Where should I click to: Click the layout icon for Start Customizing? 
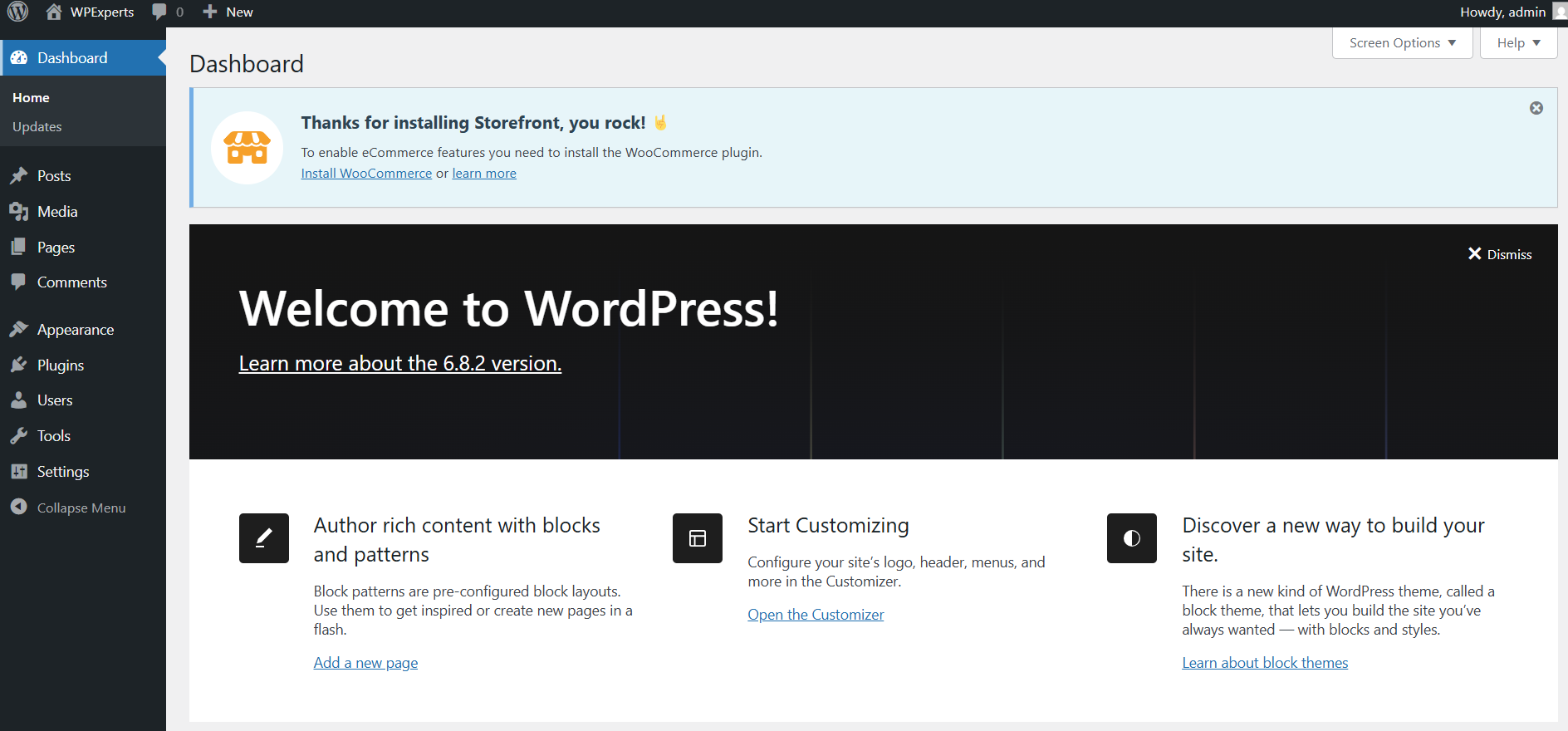point(698,538)
